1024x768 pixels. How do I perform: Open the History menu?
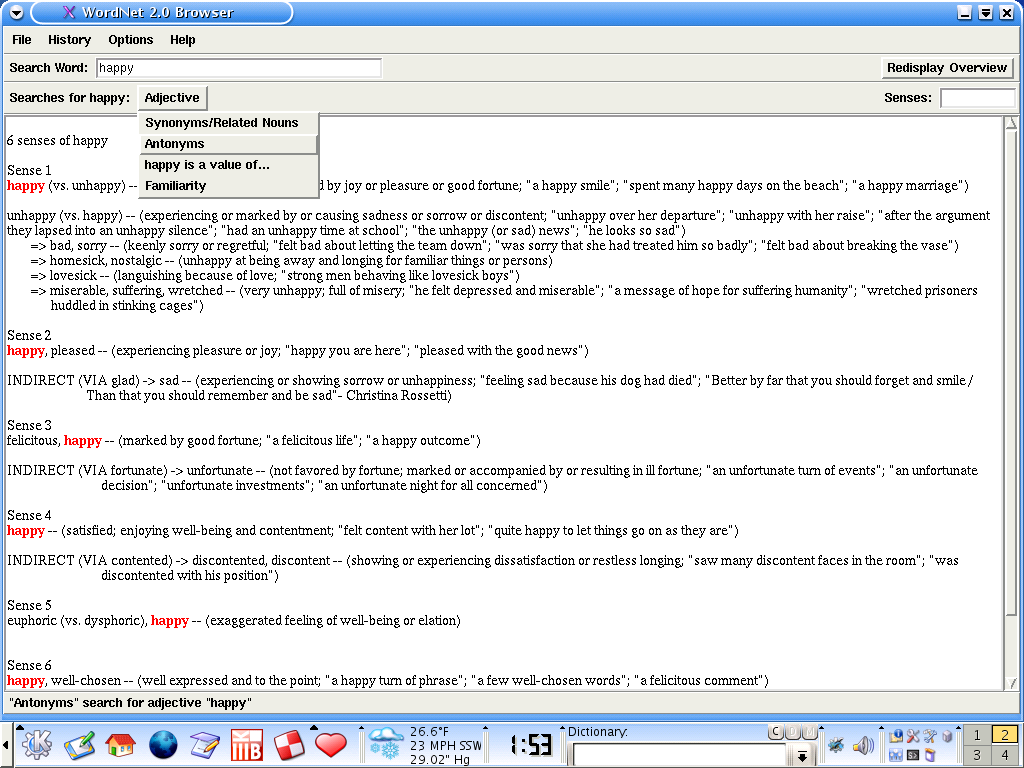69,40
